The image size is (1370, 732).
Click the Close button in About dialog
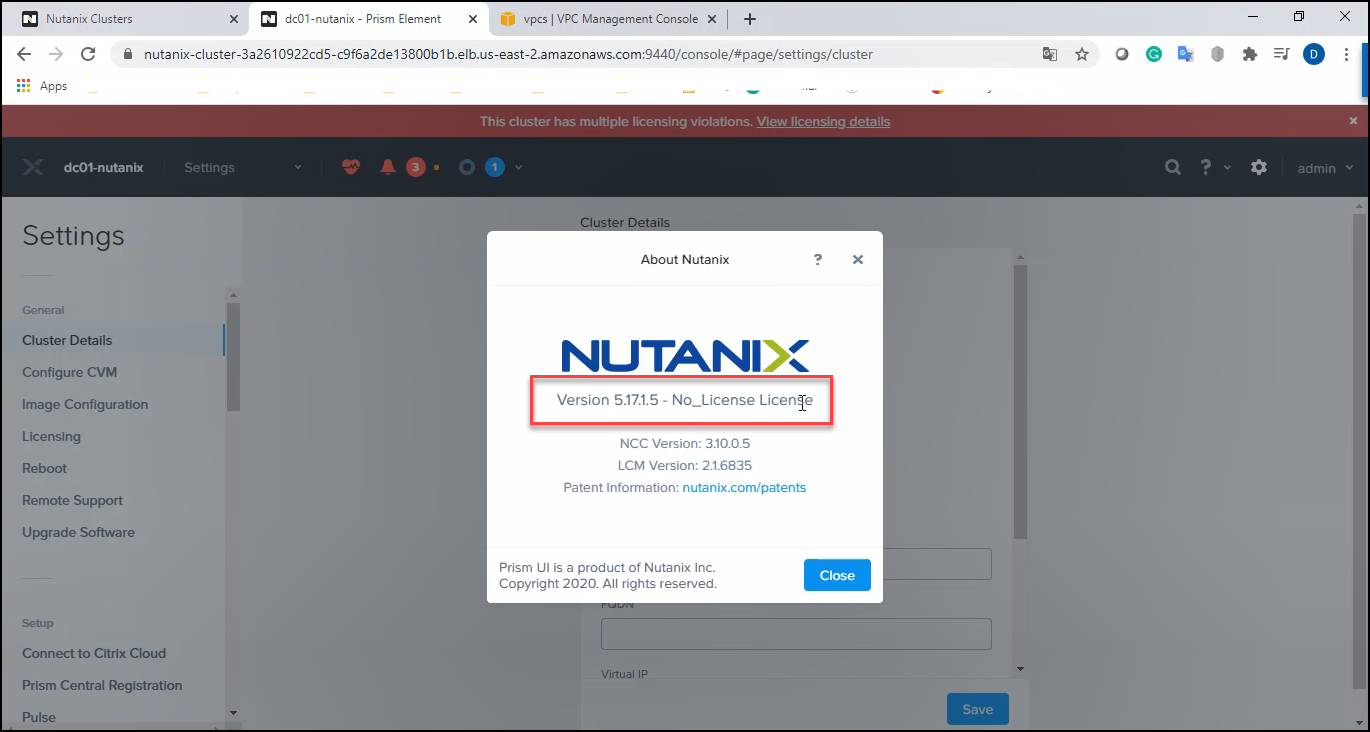(837, 575)
